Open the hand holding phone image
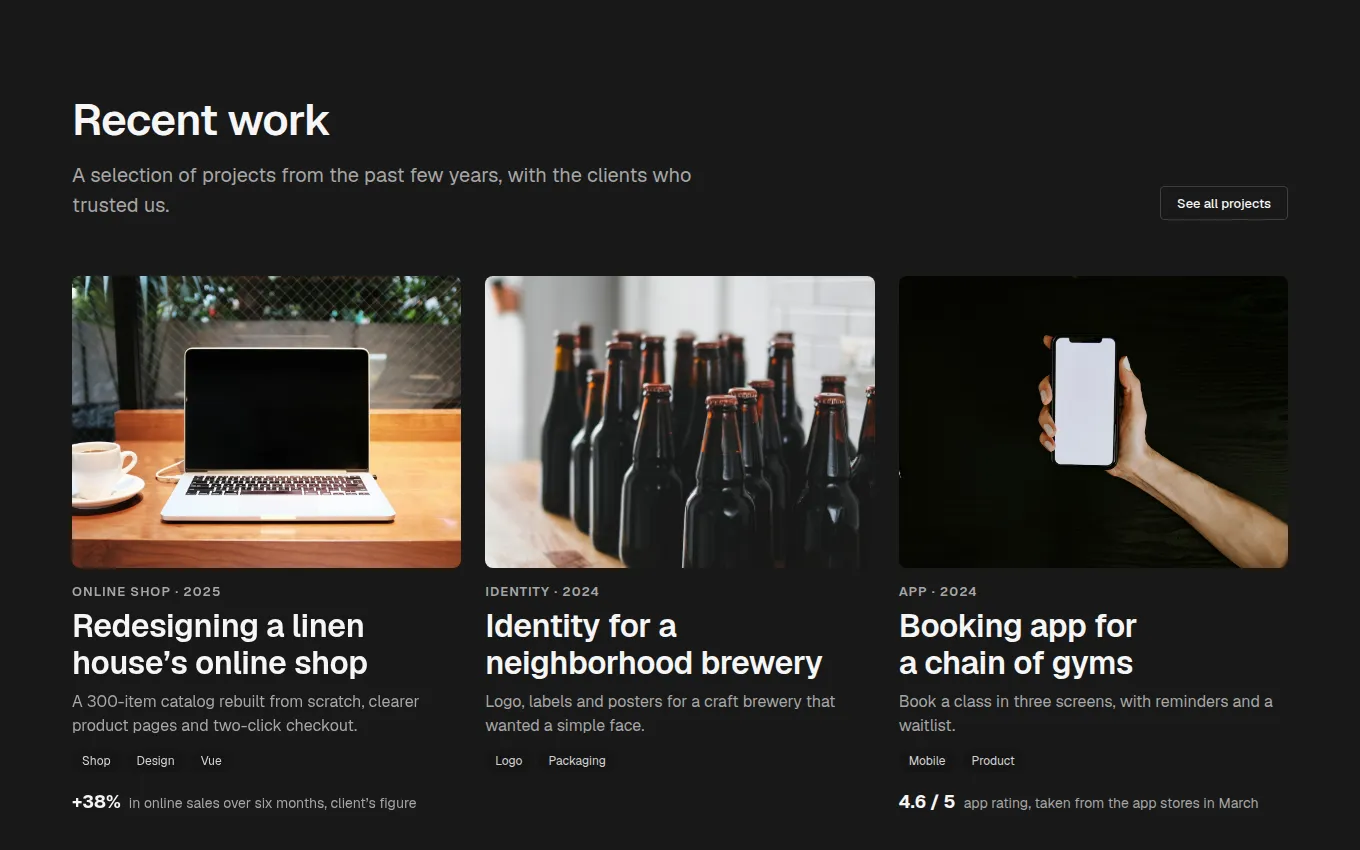 [x=1093, y=422]
